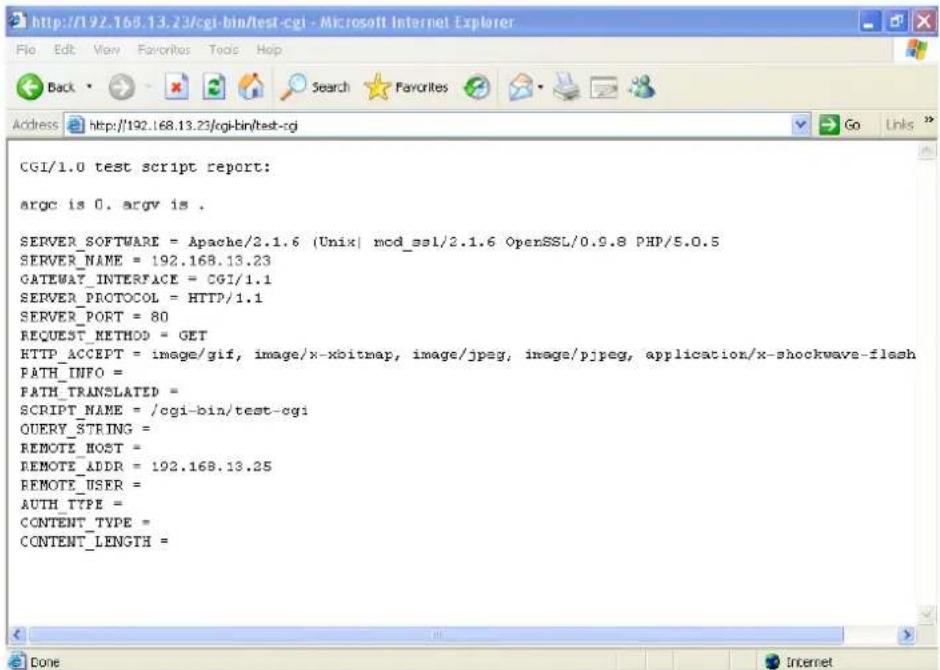Expand the Address bar dropdown list
This screenshot has height=670, width=940.
[800, 125]
